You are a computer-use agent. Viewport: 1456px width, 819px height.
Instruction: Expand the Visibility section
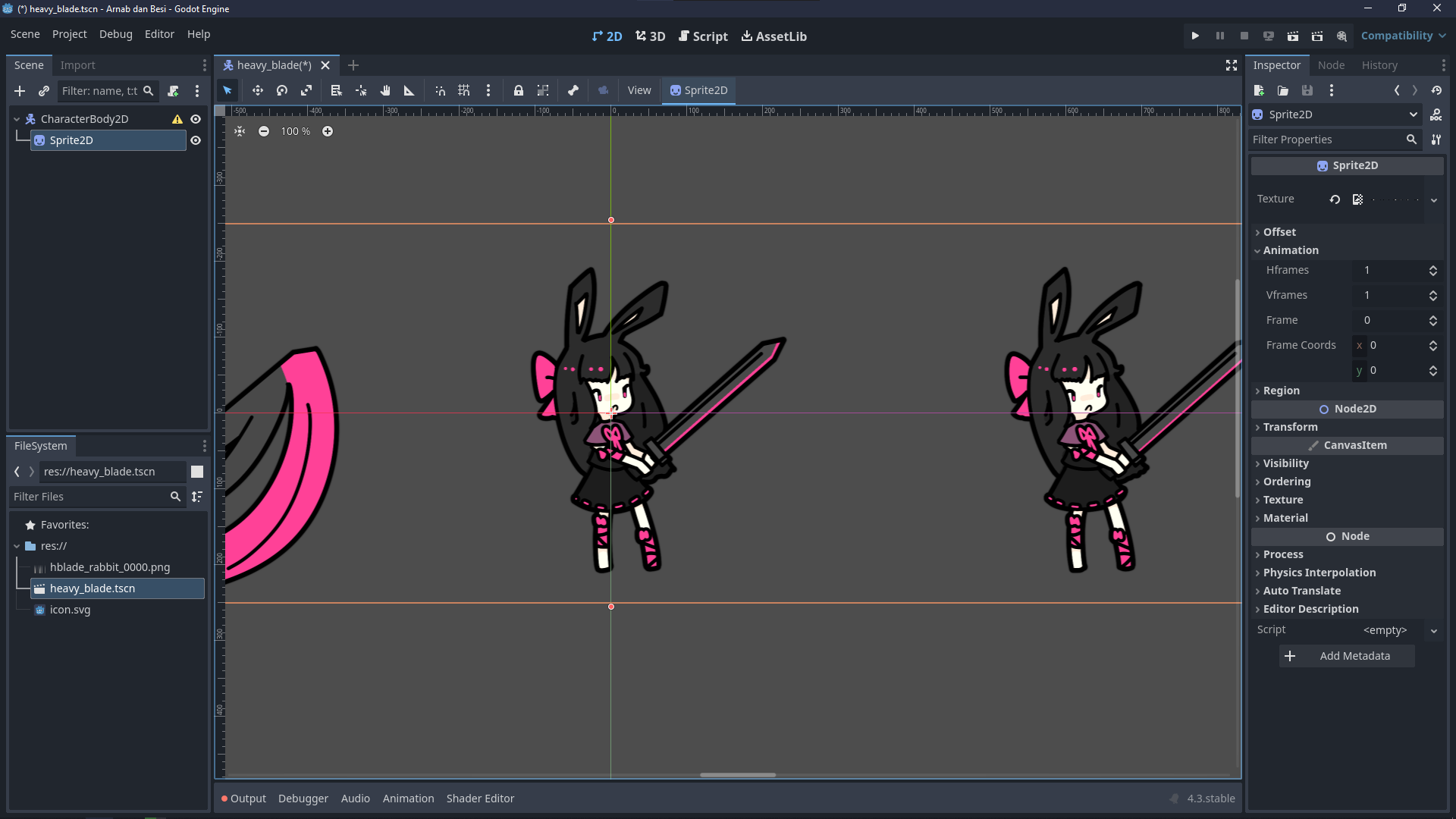coord(1348,463)
